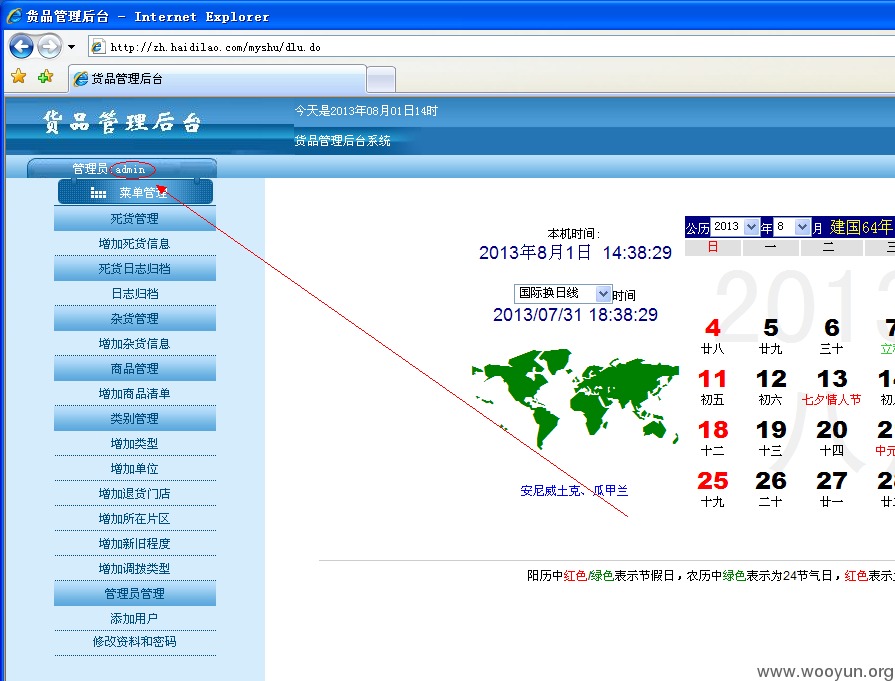Open 增加退货门店 link

135,494
